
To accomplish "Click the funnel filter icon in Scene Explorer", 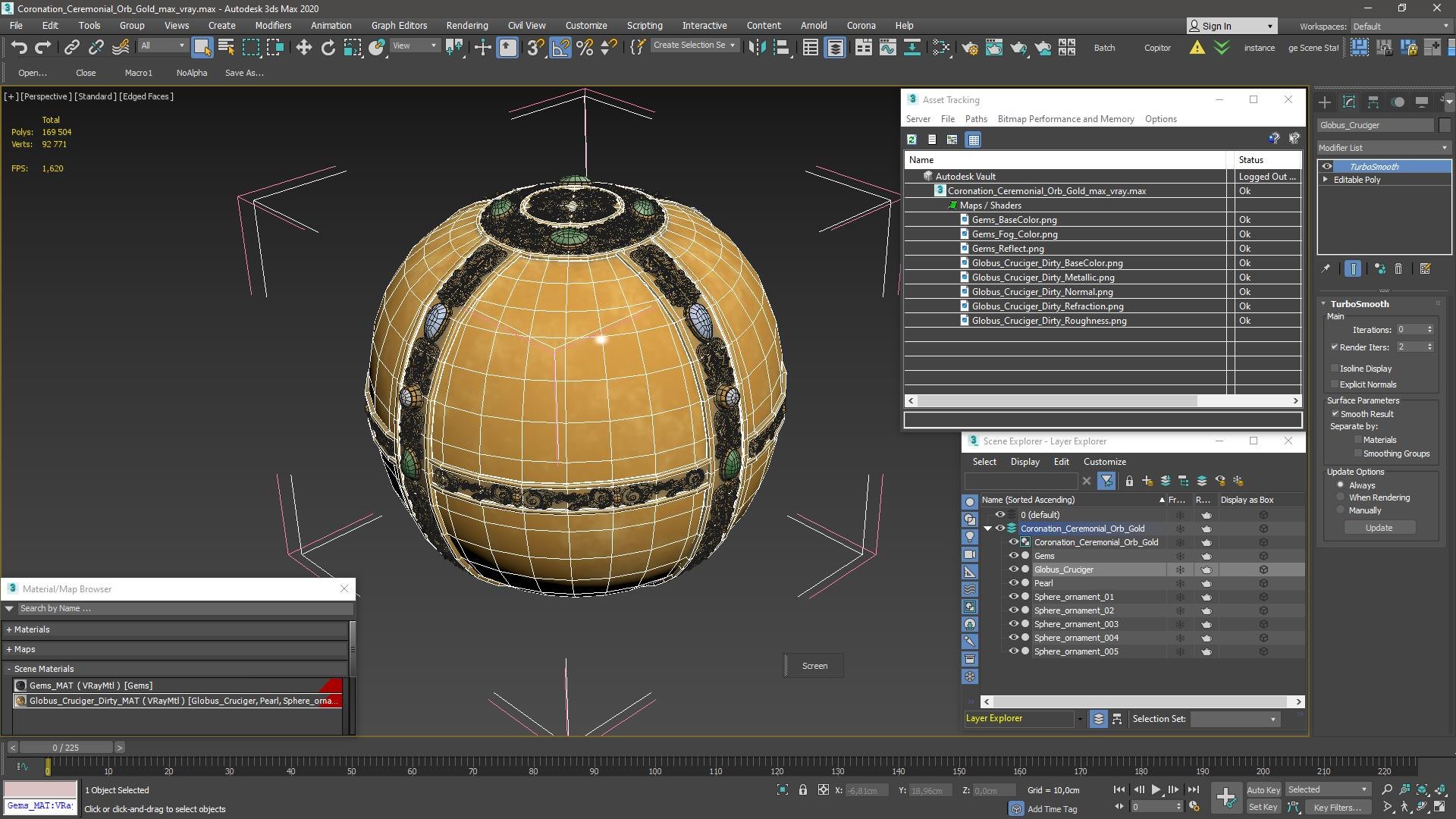I will [1106, 481].
